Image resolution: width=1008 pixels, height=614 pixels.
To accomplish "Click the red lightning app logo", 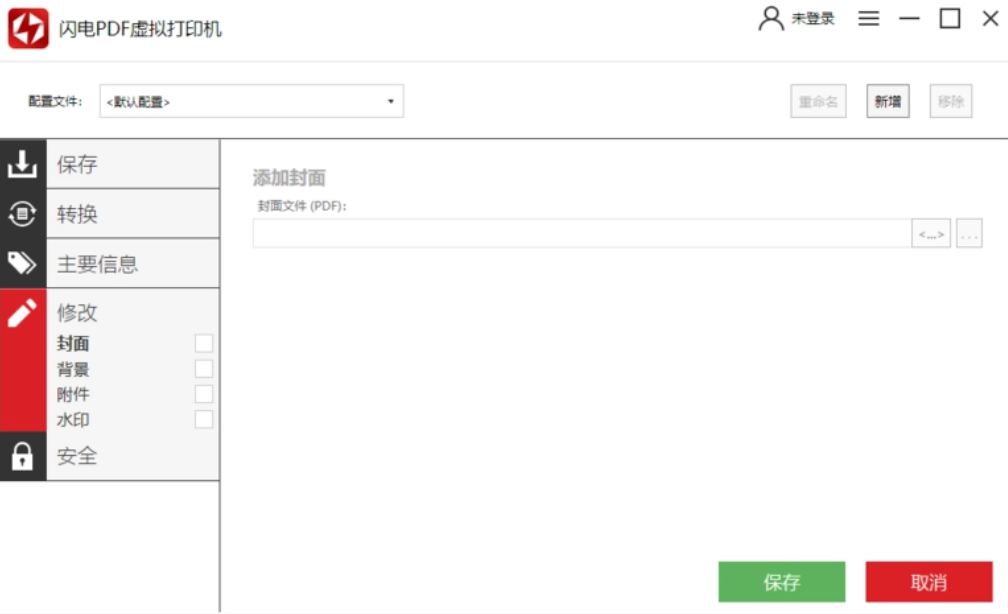I will (28, 28).
